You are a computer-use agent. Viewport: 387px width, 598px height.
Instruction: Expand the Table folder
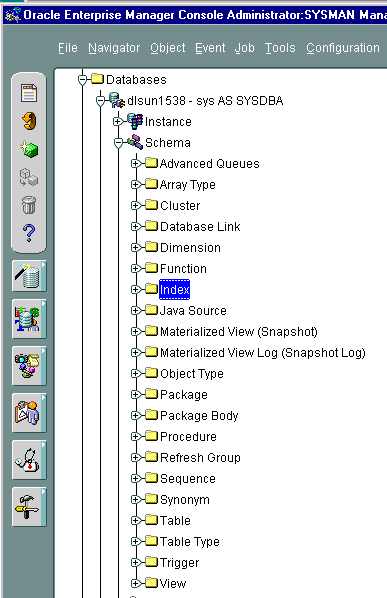coord(135,520)
